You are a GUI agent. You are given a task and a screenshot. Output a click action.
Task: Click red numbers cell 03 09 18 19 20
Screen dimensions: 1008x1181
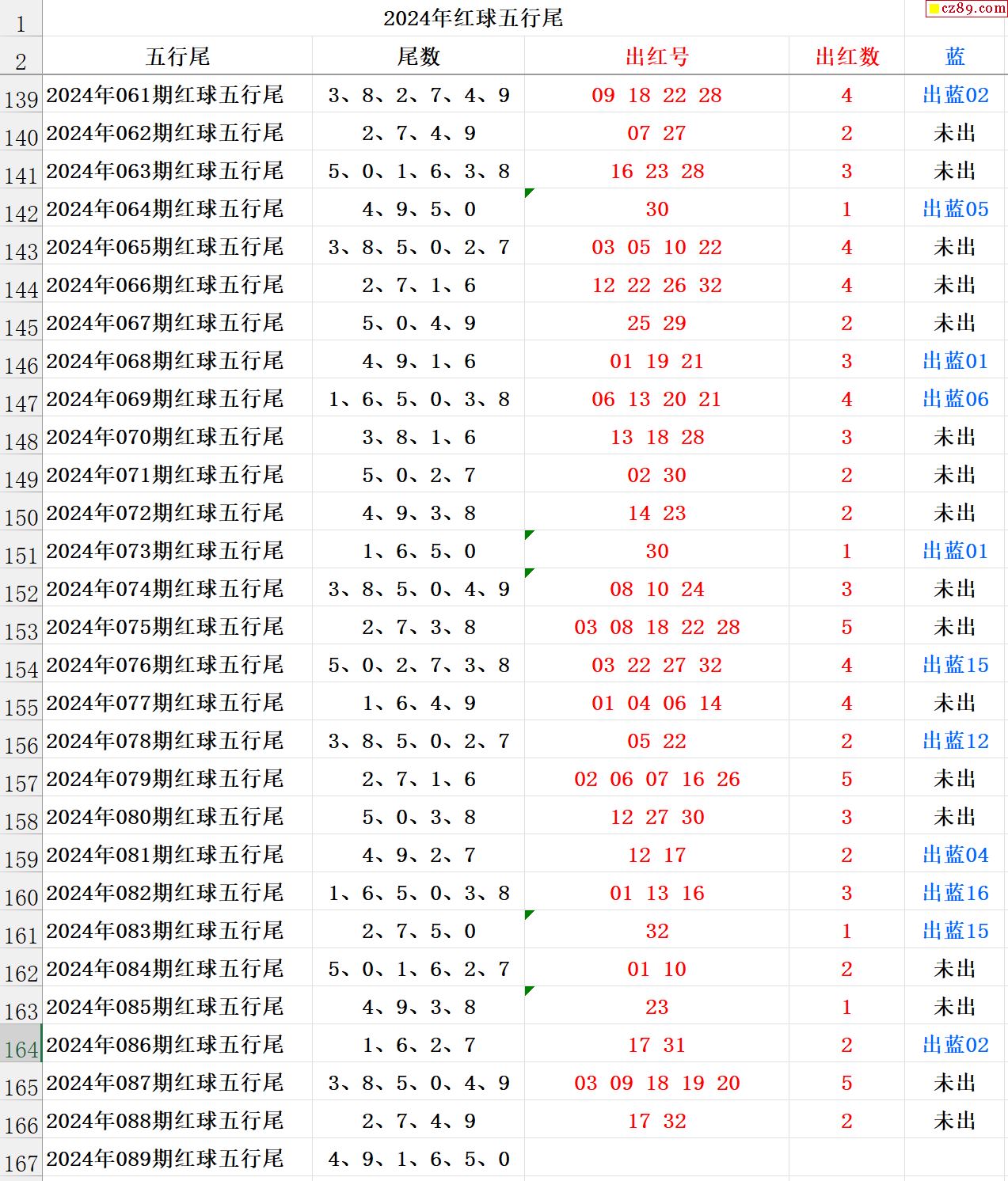click(x=656, y=1083)
